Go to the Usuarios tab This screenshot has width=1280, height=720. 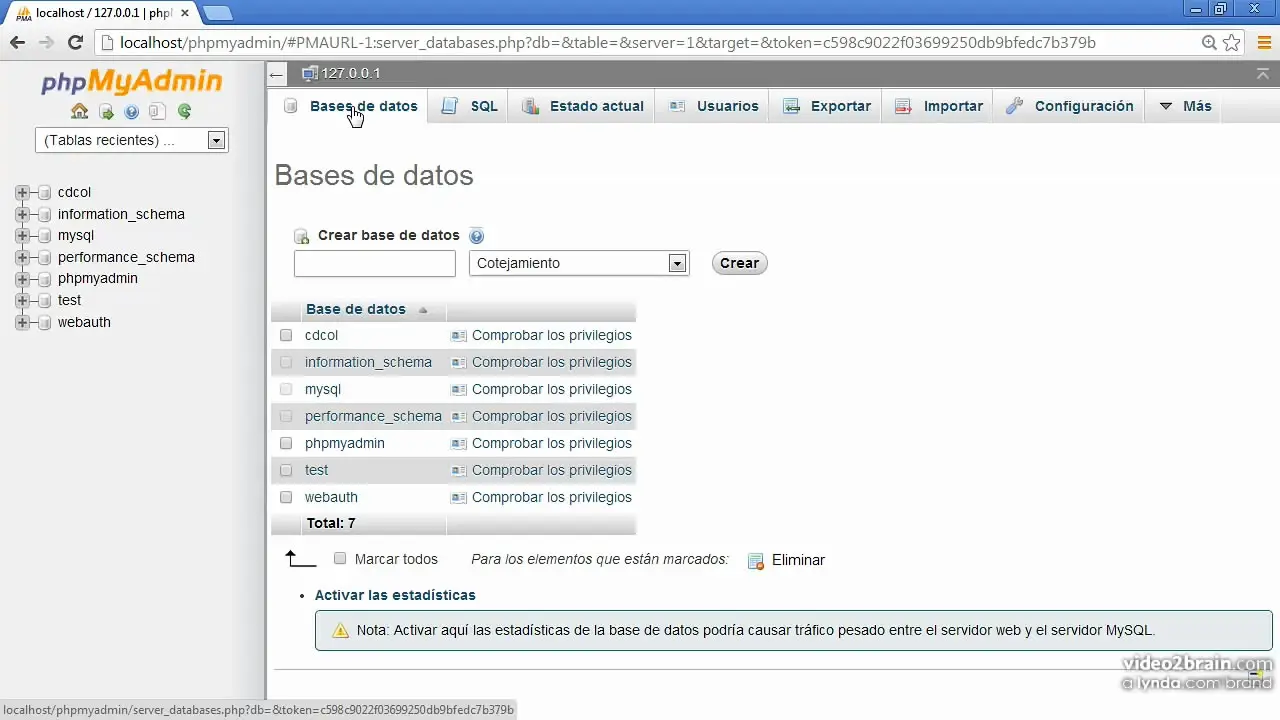714,107
